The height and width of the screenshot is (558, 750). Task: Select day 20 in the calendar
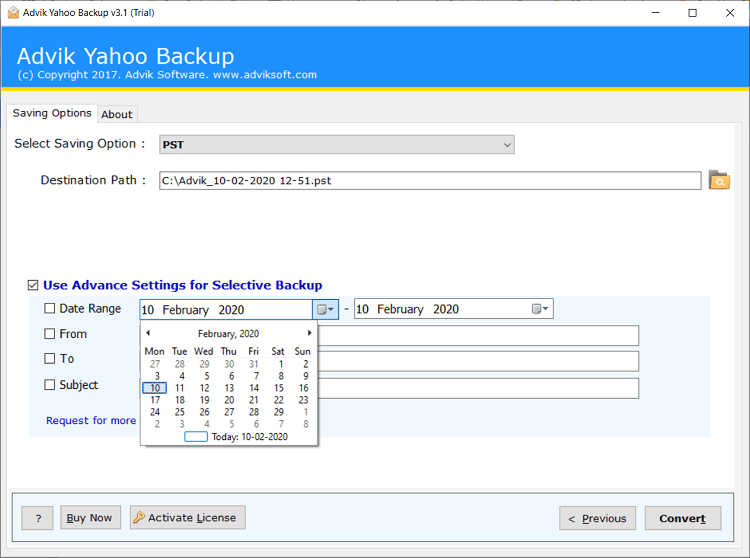(x=229, y=400)
